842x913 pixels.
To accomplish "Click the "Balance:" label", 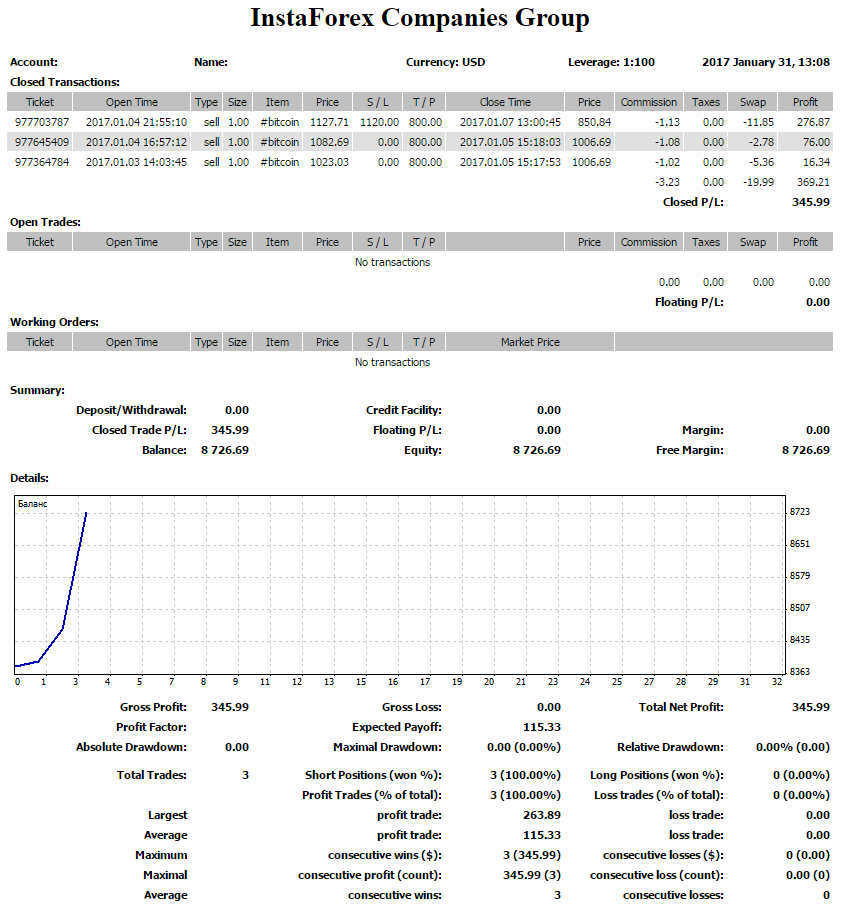I will 164,450.
